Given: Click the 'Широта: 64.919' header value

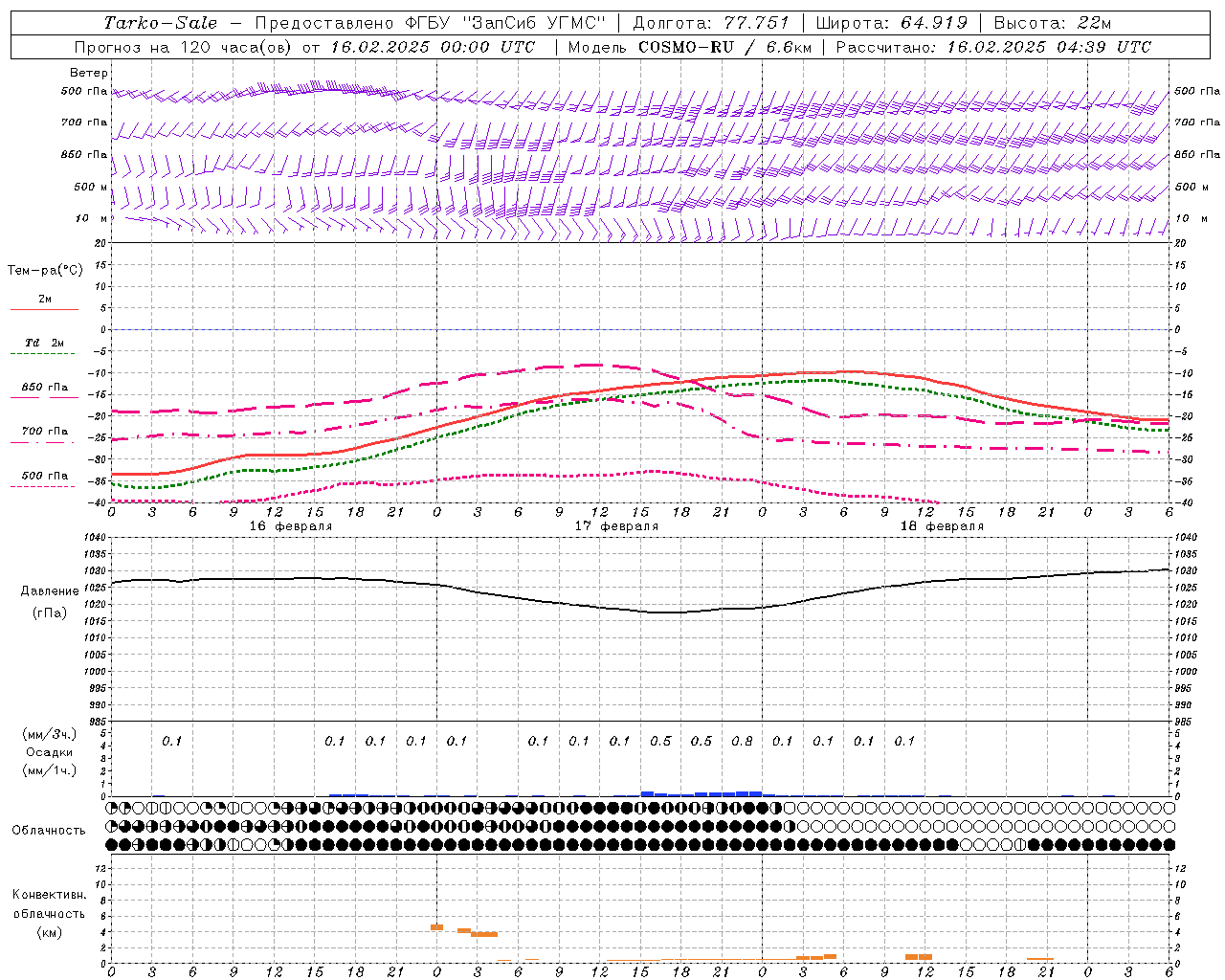Looking at the screenshot, I should [x=892, y=23].
